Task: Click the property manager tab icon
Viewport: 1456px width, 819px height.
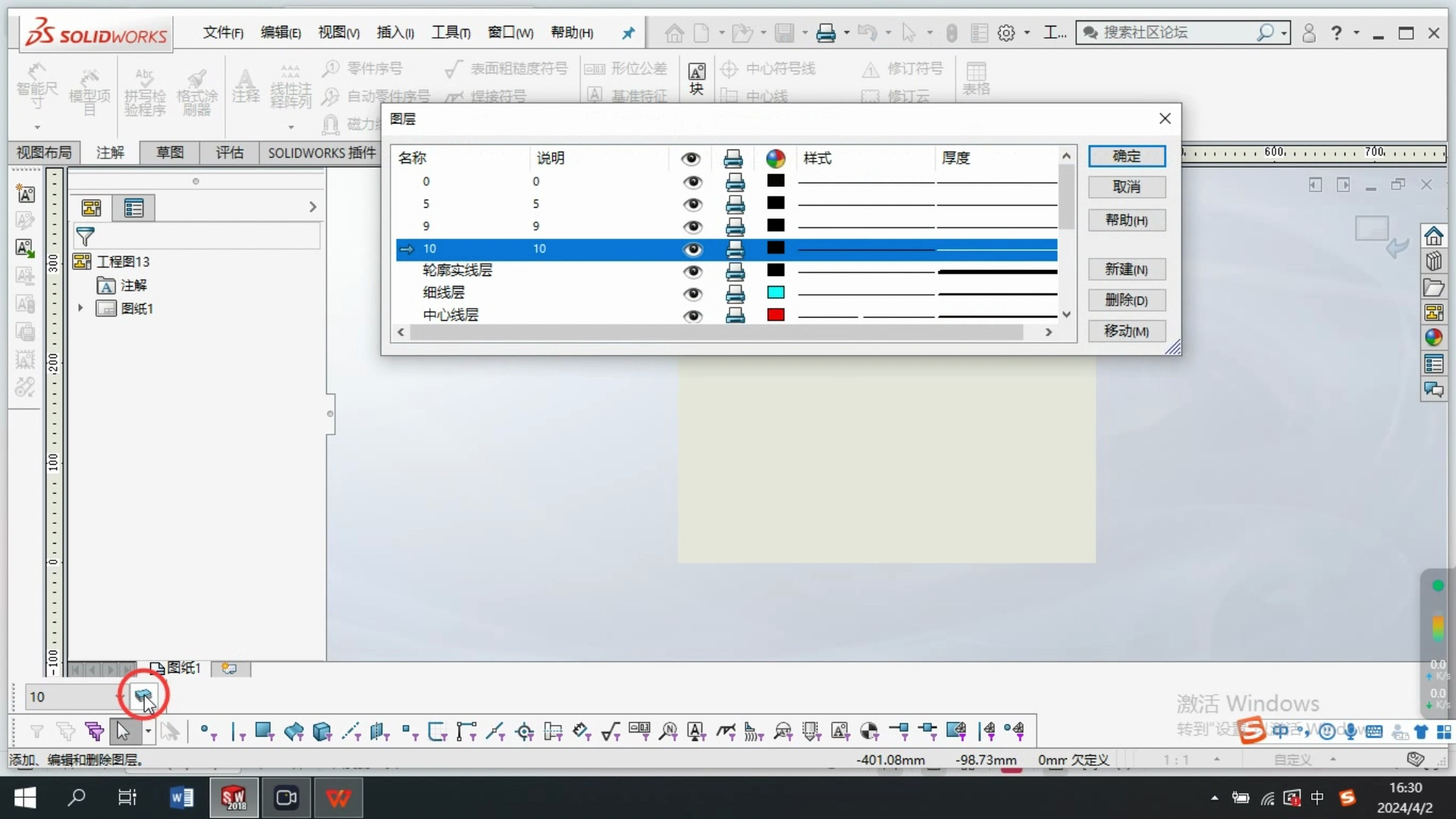Action: pyautogui.click(x=133, y=208)
